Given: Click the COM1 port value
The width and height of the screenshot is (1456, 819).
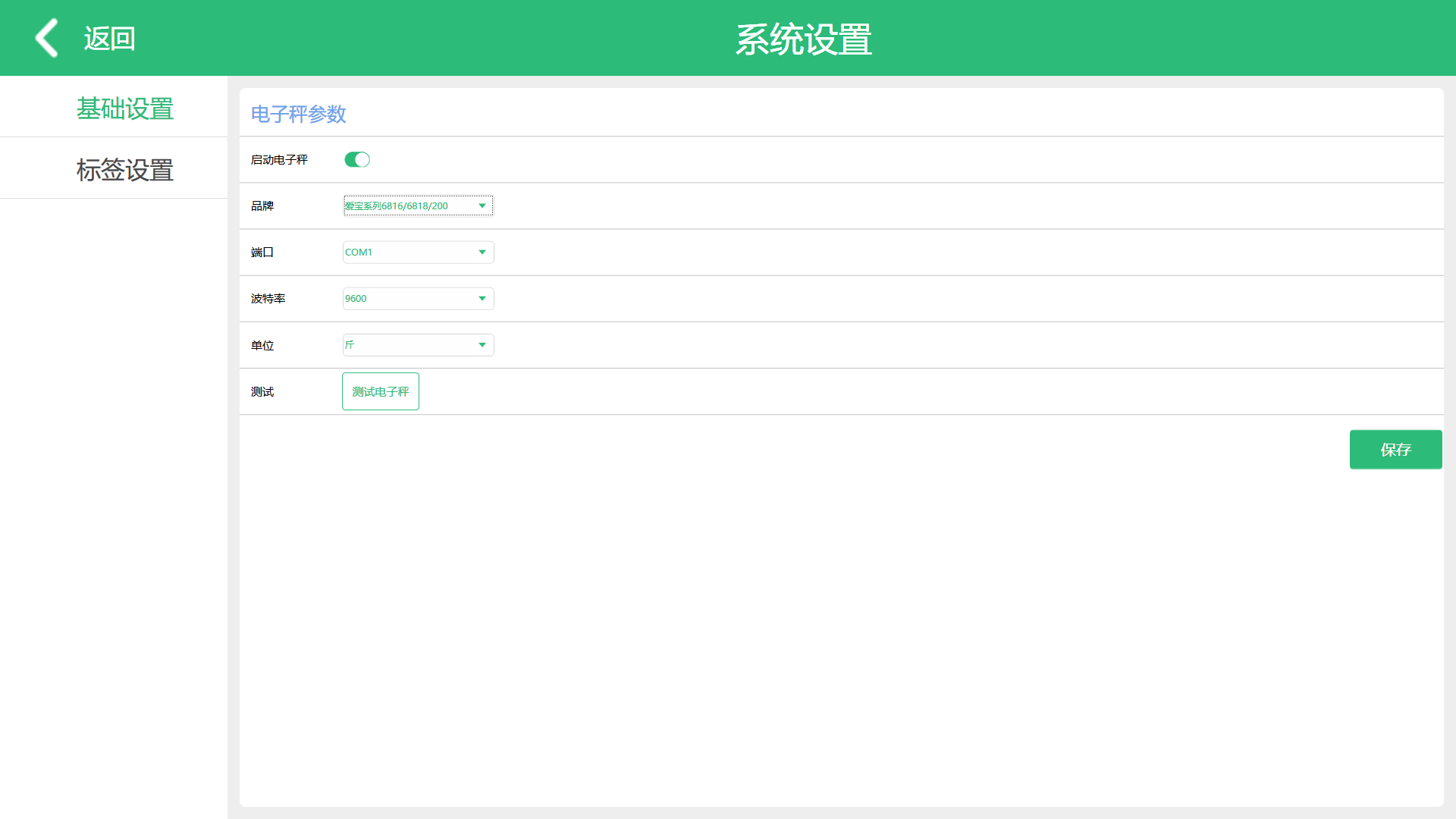Looking at the screenshot, I should [359, 252].
